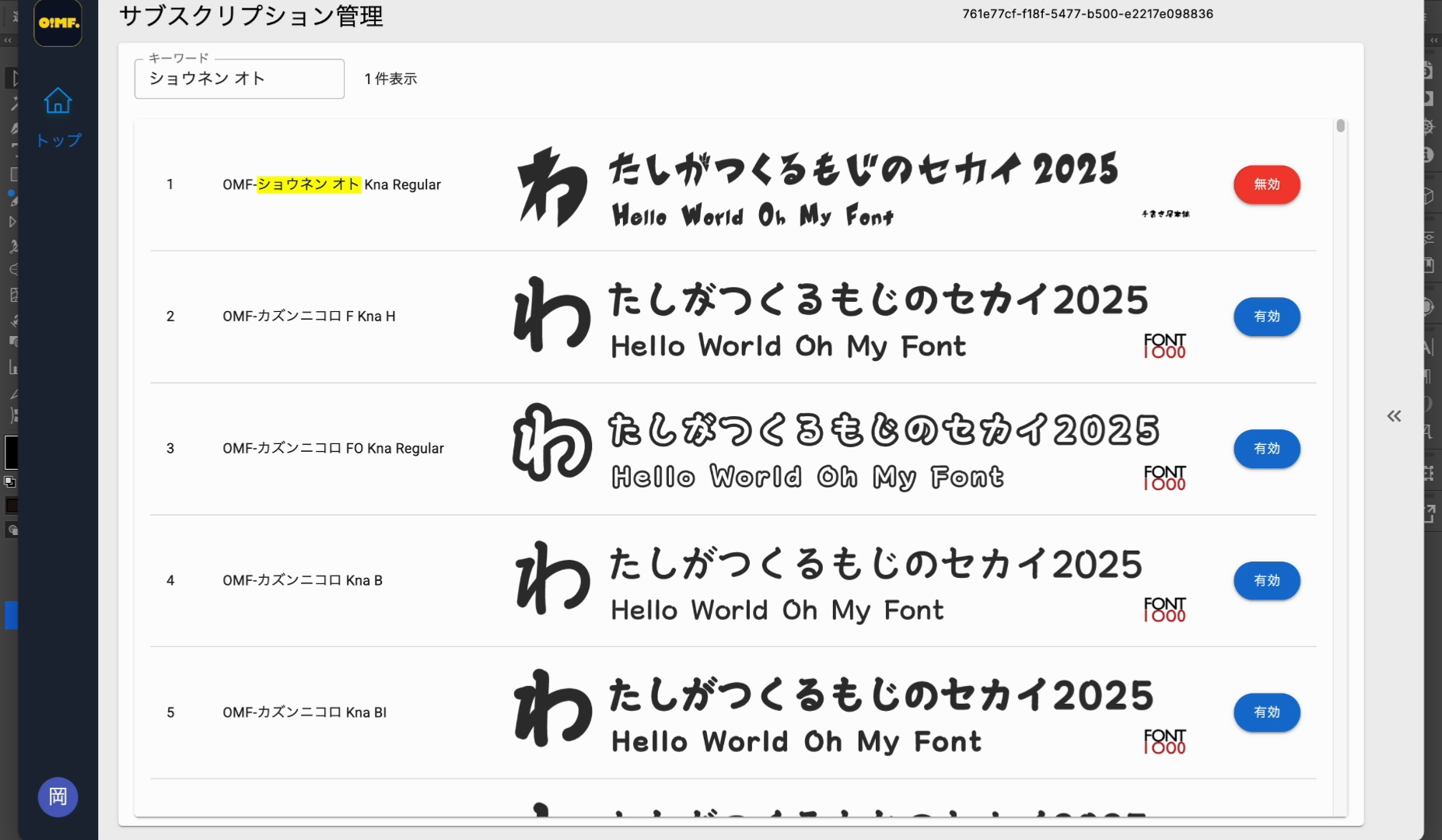Select the OMF-ショウネン オト Kna Regular font name
Viewport: 1442px width, 840px height.
[x=331, y=184]
